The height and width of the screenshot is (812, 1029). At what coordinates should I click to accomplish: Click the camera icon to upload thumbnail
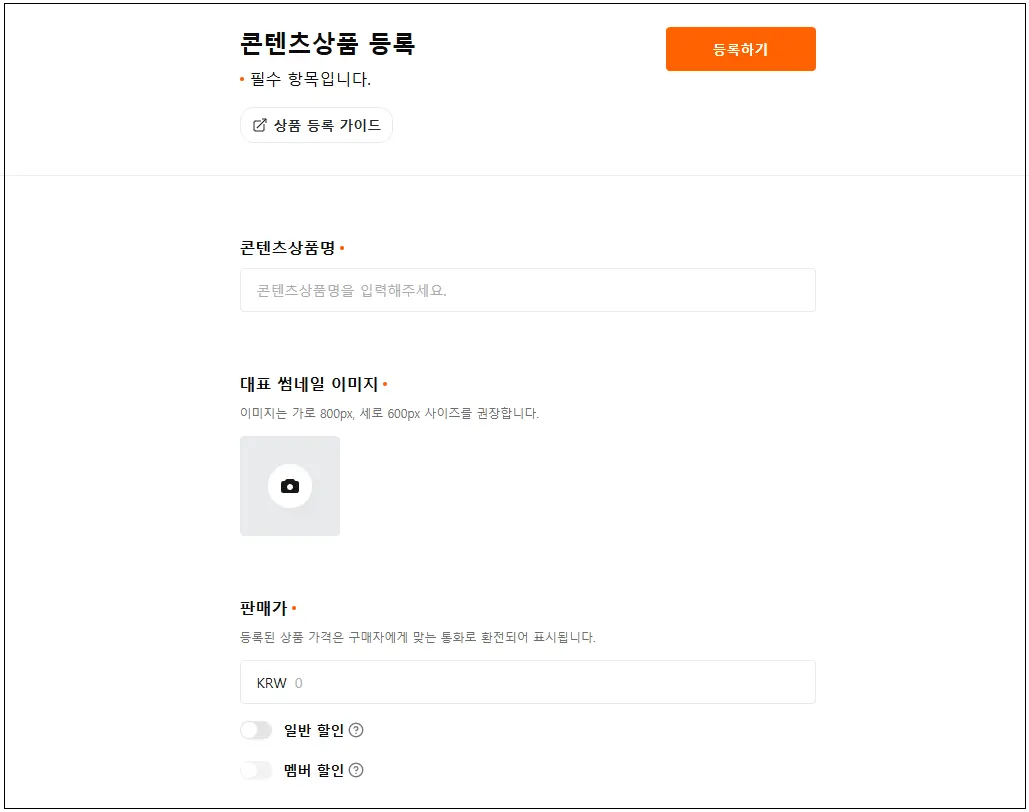pos(290,486)
